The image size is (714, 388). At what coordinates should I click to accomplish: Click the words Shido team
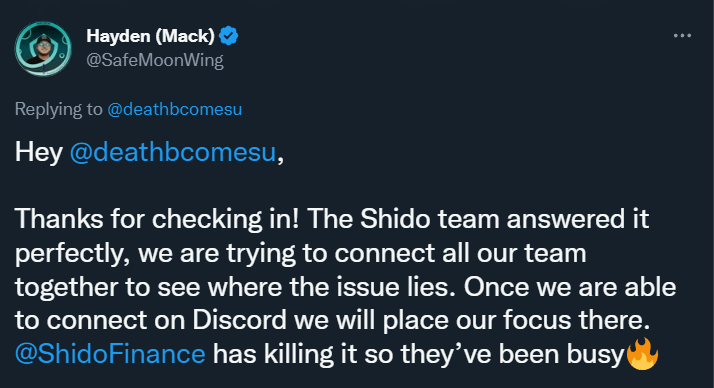tap(430, 219)
